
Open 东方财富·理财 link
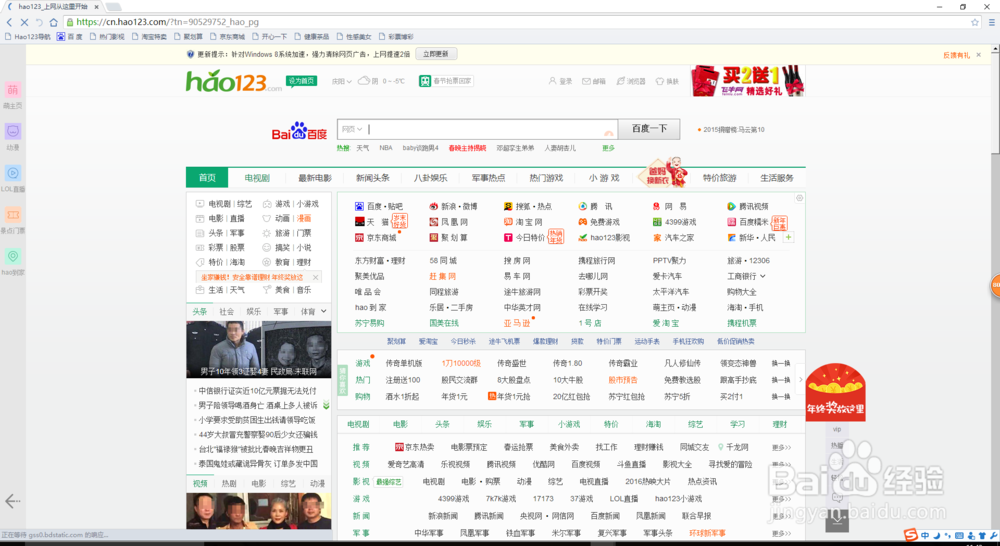tap(380, 260)
